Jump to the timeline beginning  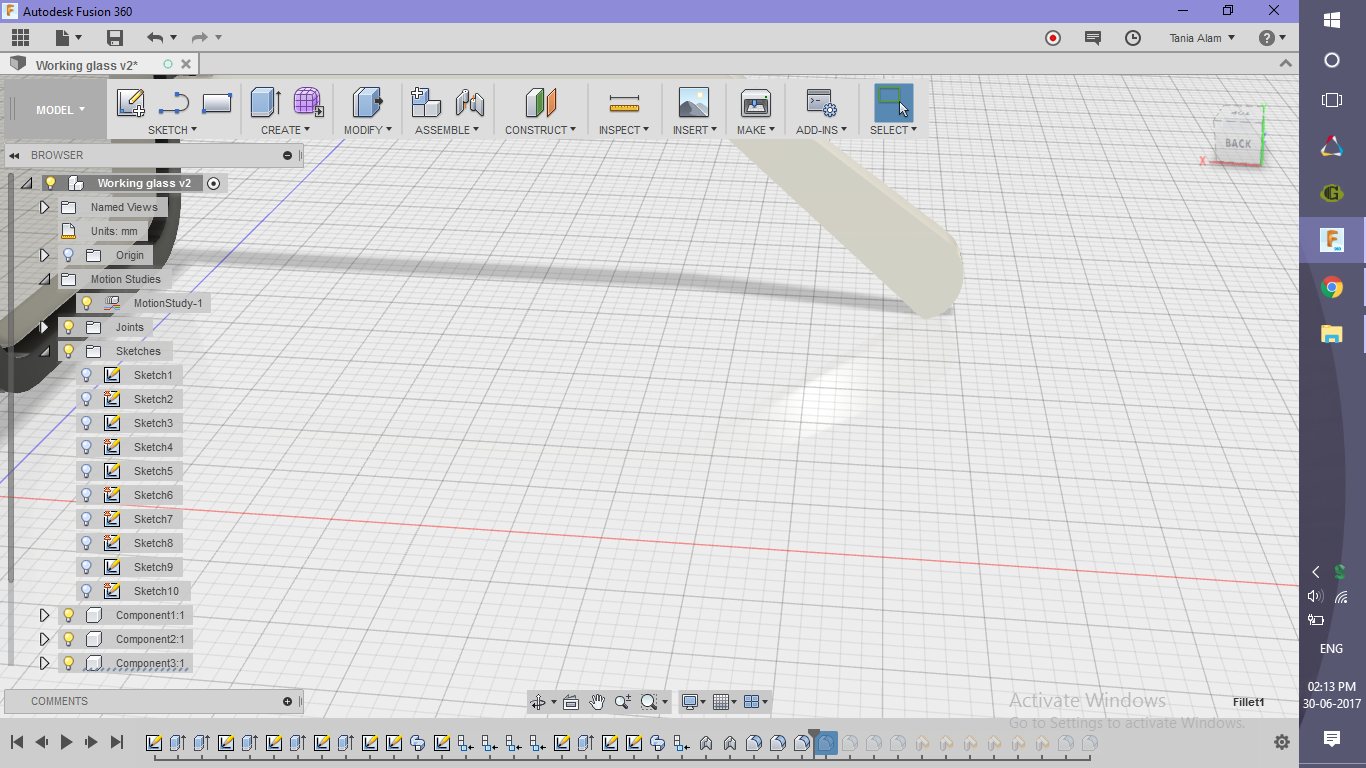tap(17, 742)
